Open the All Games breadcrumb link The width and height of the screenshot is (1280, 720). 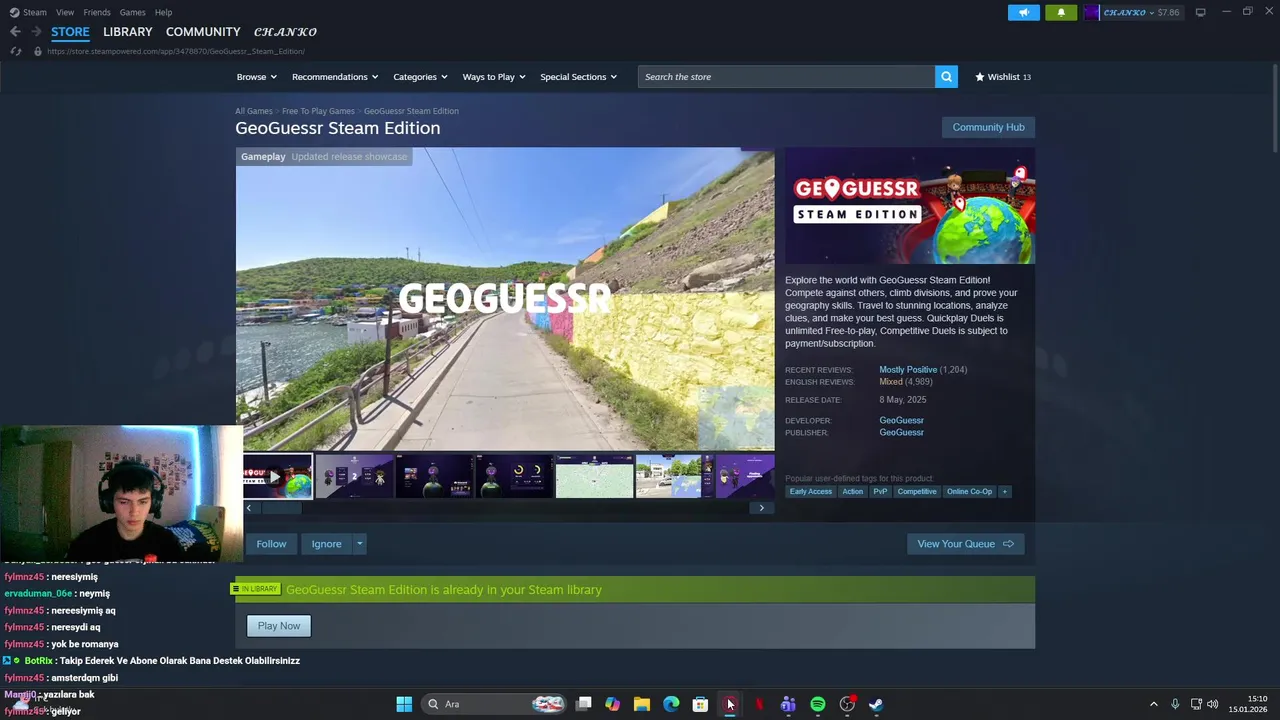254,111
